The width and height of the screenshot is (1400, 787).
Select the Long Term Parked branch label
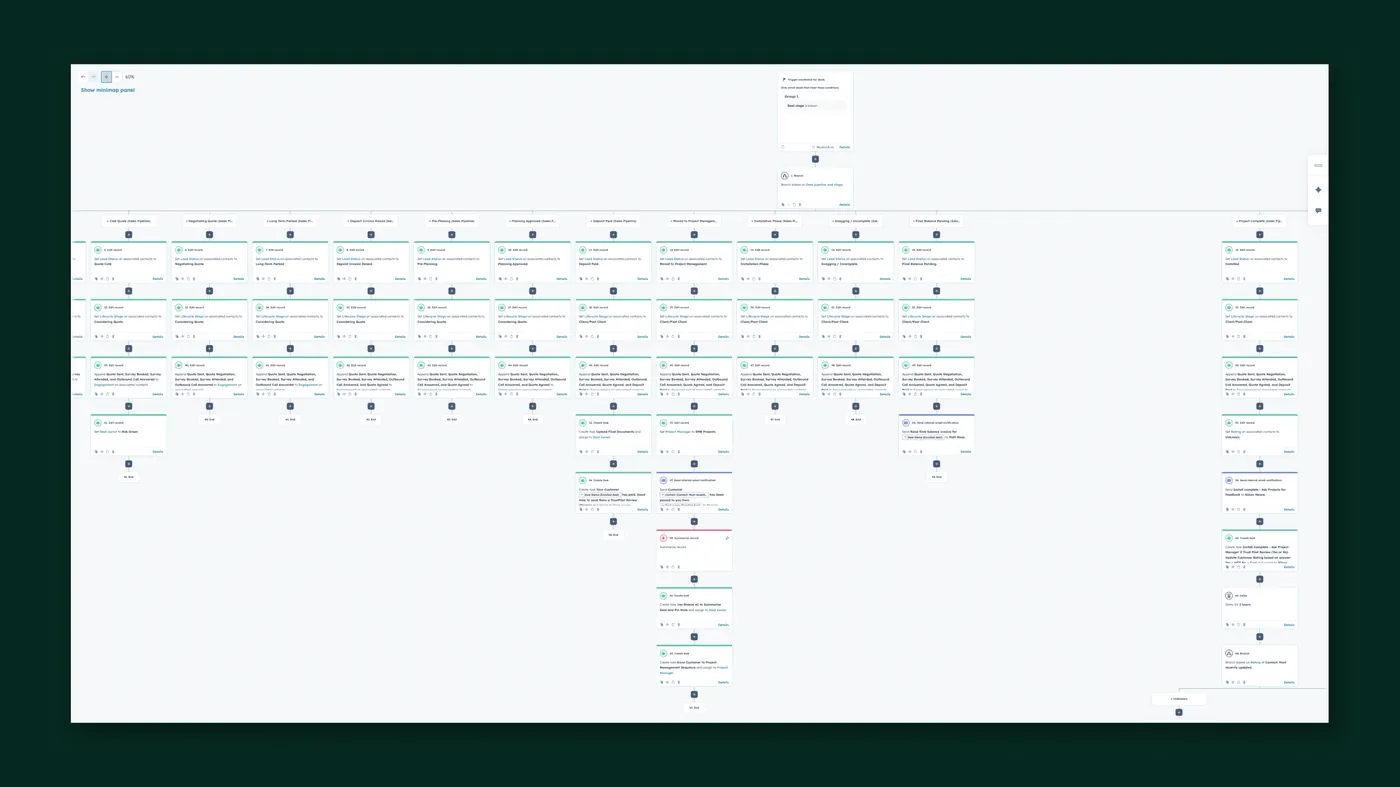290,221
